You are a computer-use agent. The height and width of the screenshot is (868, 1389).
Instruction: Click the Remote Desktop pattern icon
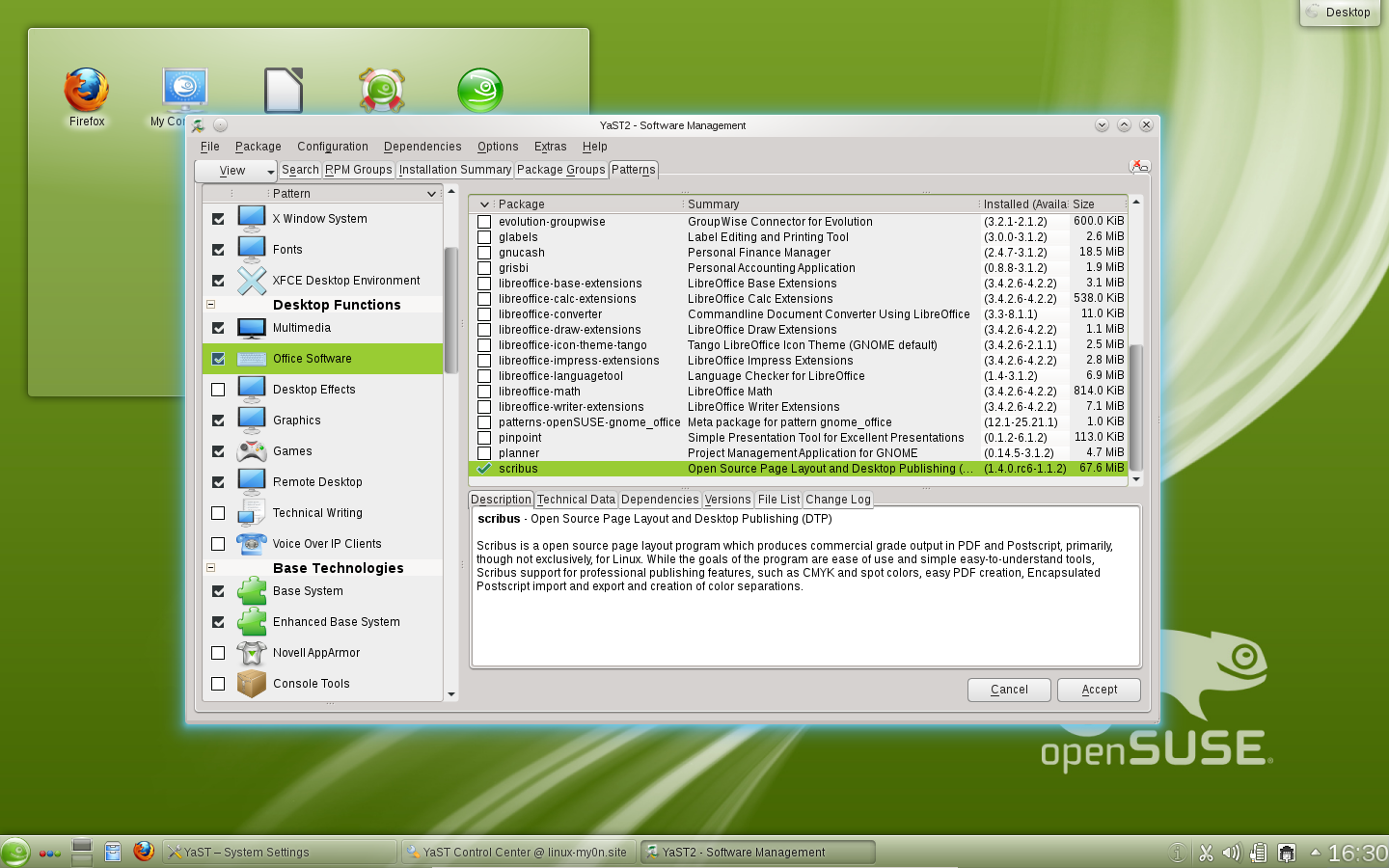point(252,482)
